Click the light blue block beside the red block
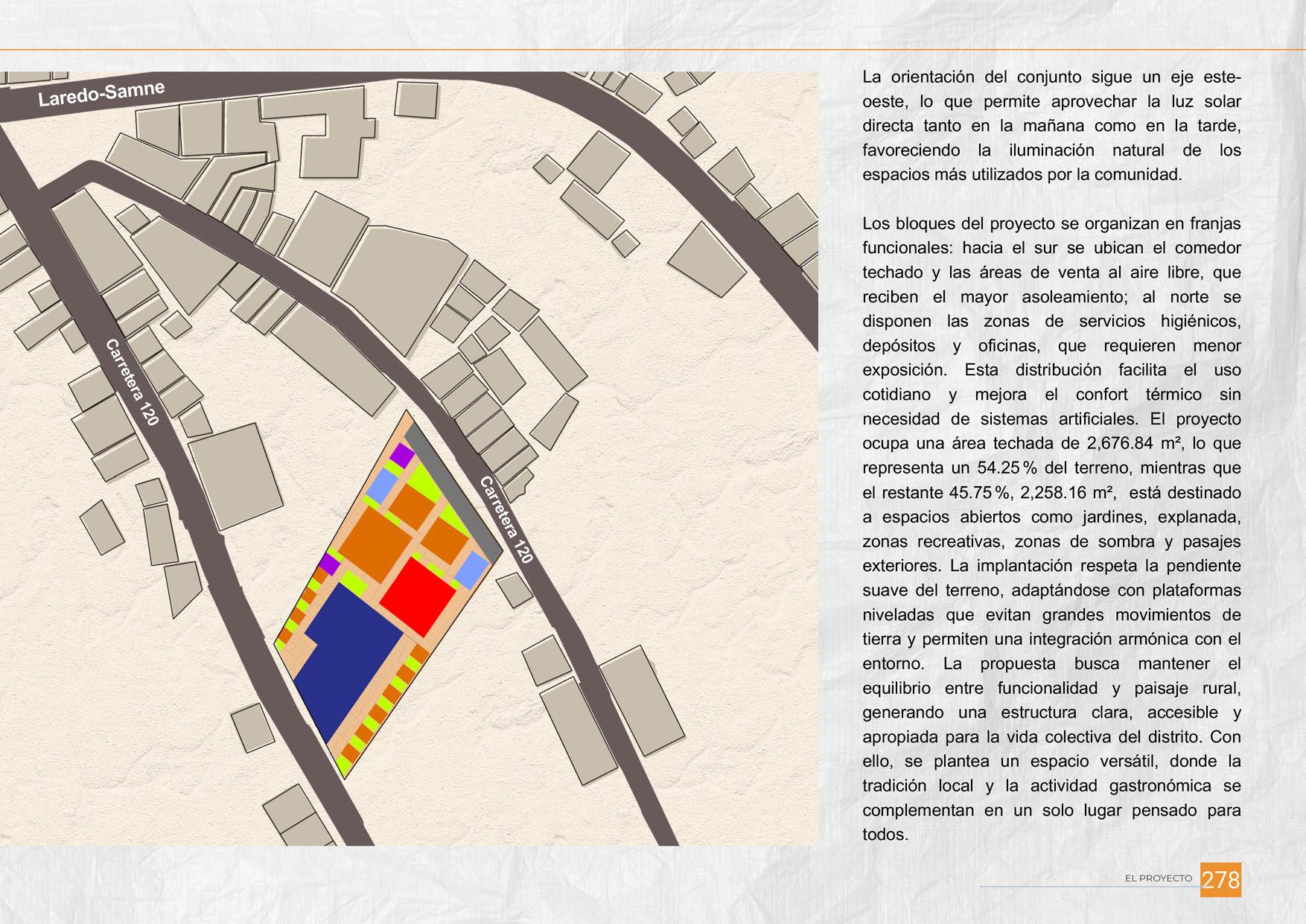1306x924 pixels. [471, 570]
